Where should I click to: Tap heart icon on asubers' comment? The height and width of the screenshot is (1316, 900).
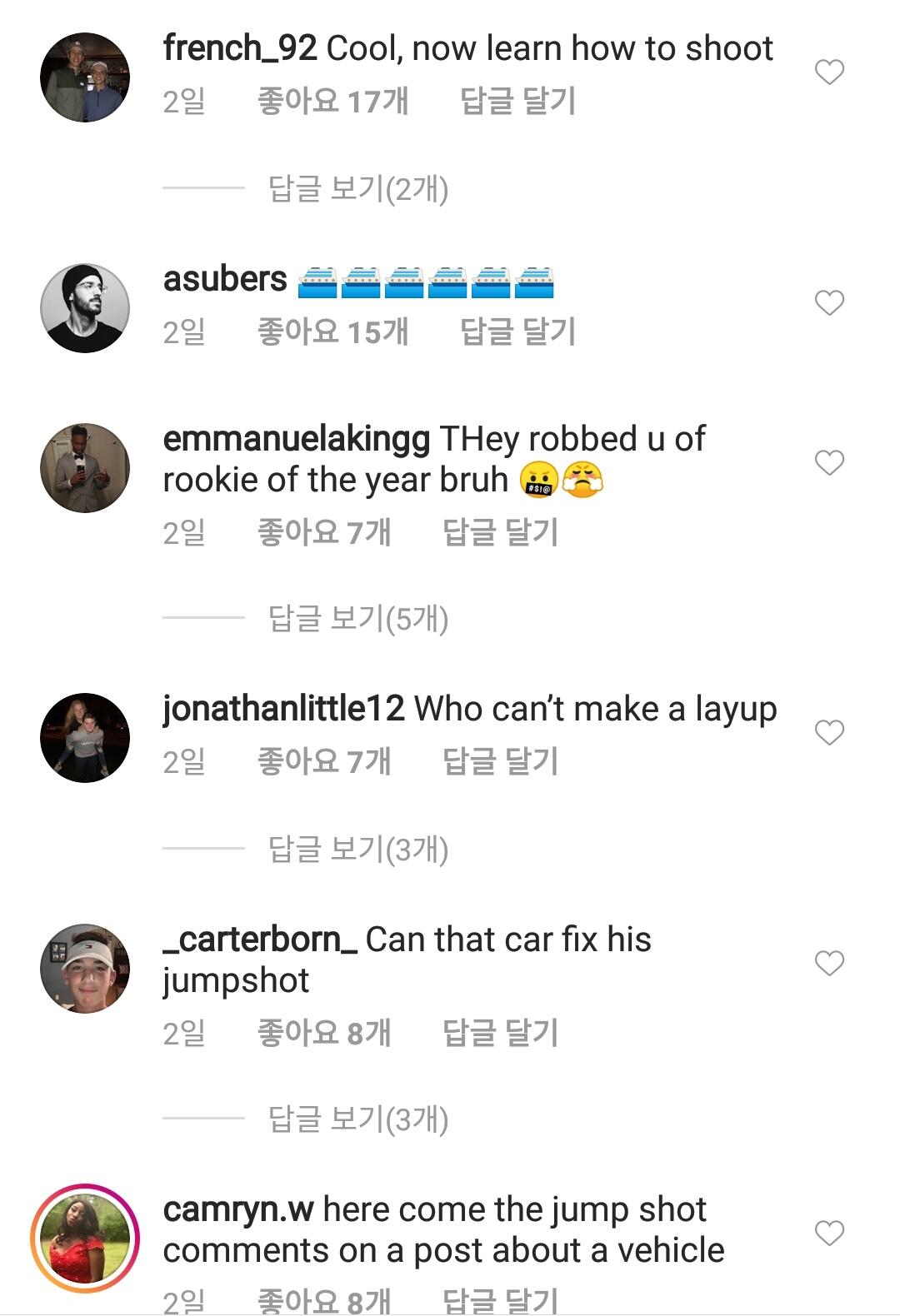[x=829, y=303]
